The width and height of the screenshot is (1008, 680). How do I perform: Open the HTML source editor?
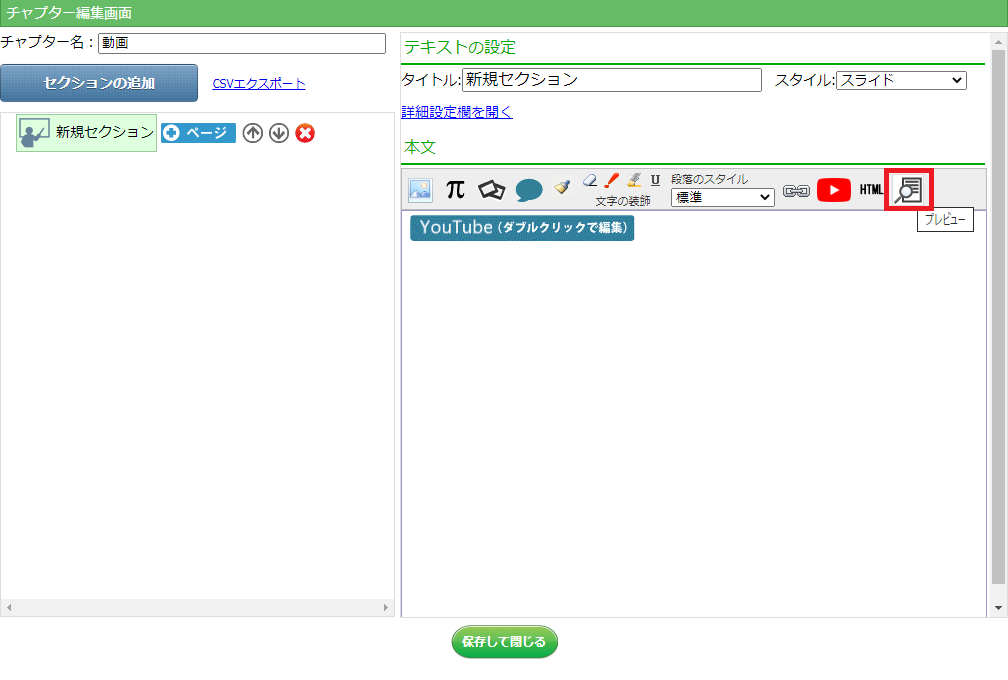[871, 190]
